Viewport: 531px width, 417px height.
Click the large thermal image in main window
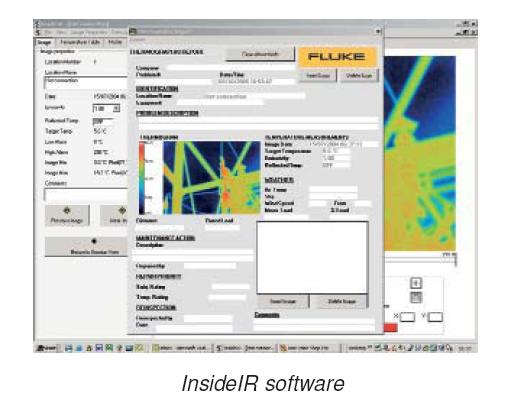point(420,153)
